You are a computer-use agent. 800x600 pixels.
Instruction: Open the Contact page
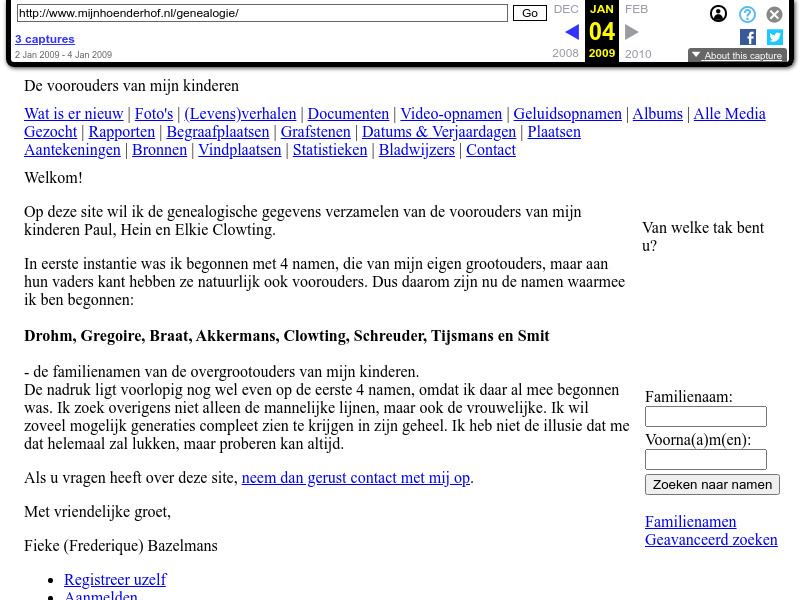(x=490, y=149)
